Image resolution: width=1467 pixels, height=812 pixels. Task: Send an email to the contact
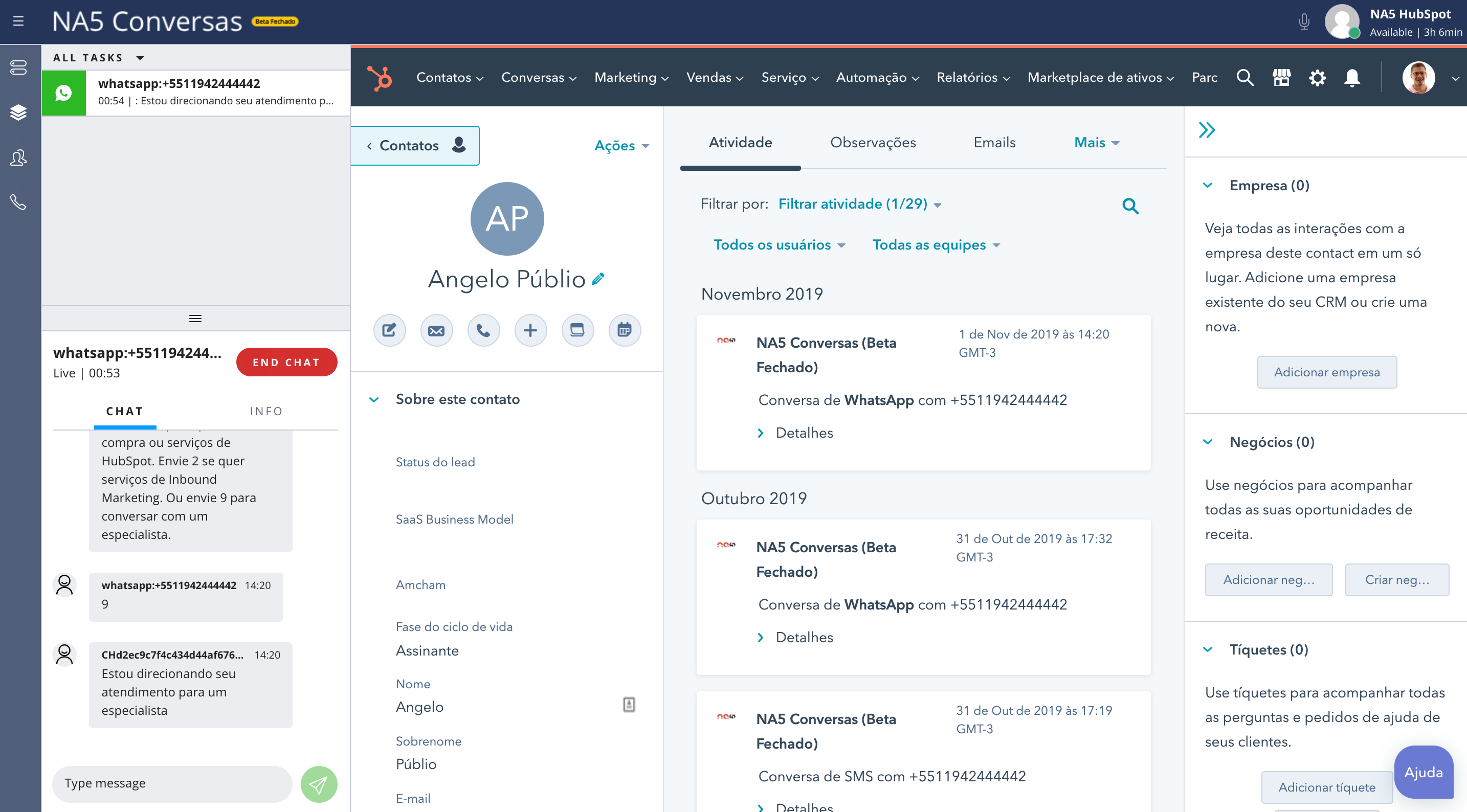(x=437, y=330)
